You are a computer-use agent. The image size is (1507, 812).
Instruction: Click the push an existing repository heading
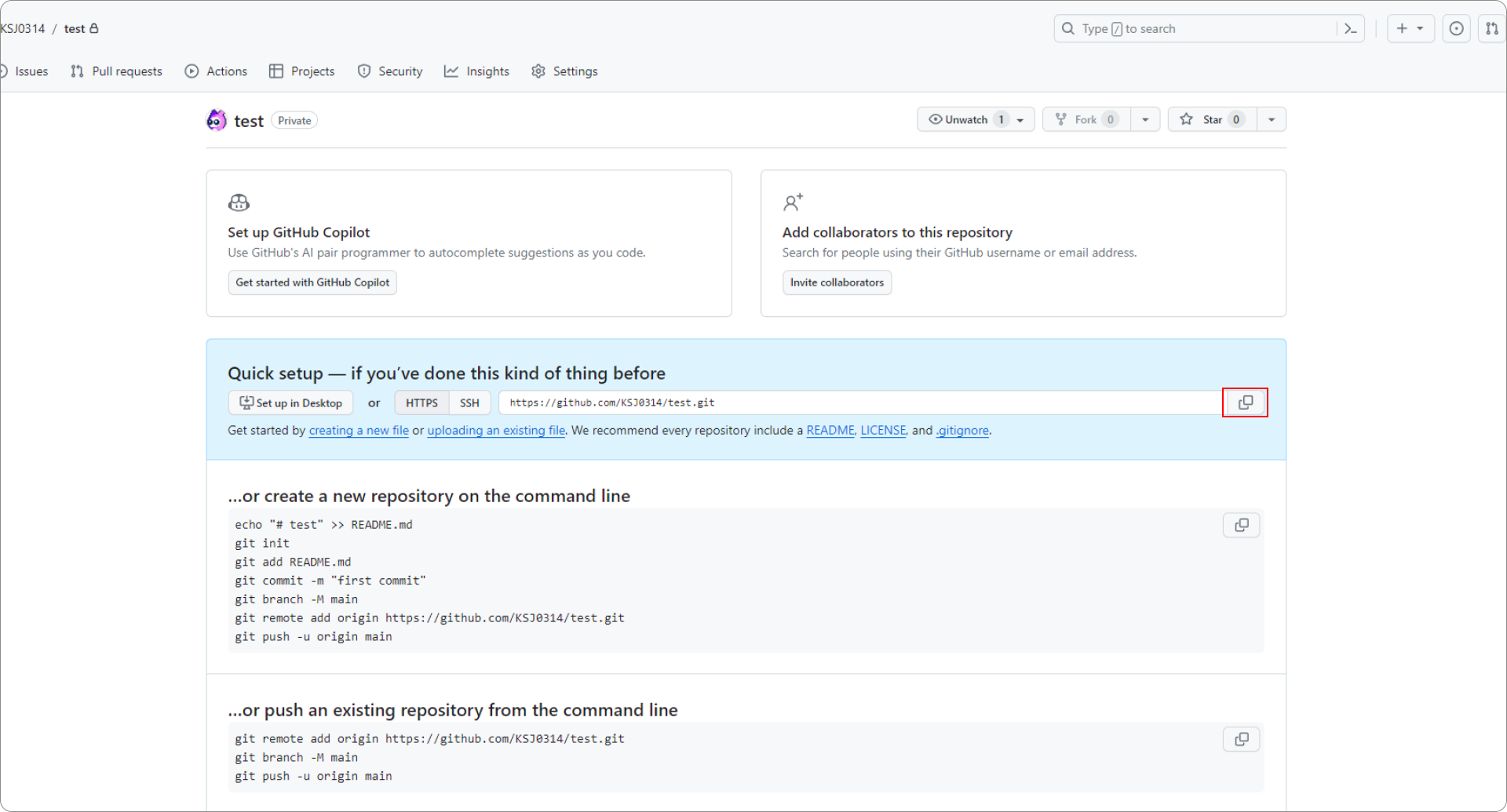[453, 710]
